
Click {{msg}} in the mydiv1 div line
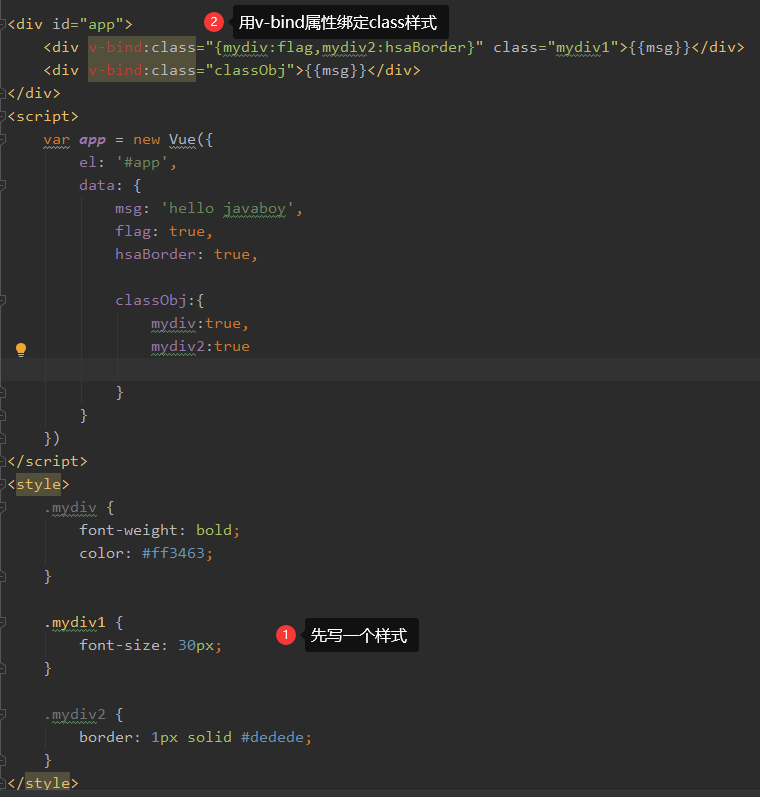(x=659, y=48)
